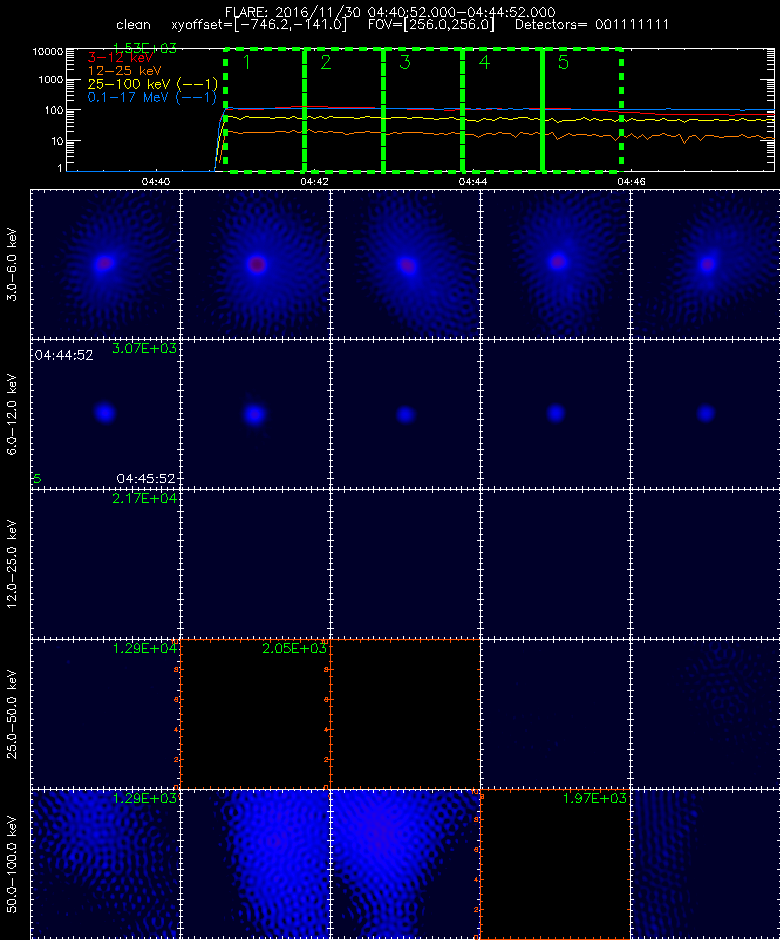Screen dimensions: 780x940
Task: Click the 04:40 time axis label
Action: point(156,182)
